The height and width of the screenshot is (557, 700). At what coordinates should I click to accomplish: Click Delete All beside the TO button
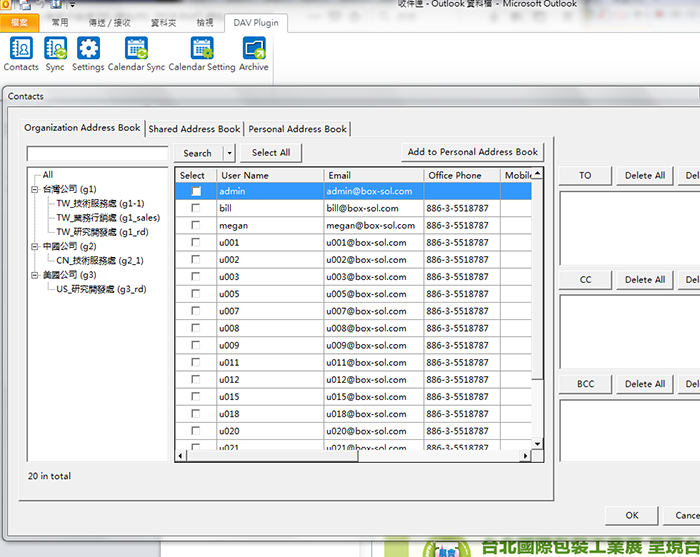click(645, 175)
